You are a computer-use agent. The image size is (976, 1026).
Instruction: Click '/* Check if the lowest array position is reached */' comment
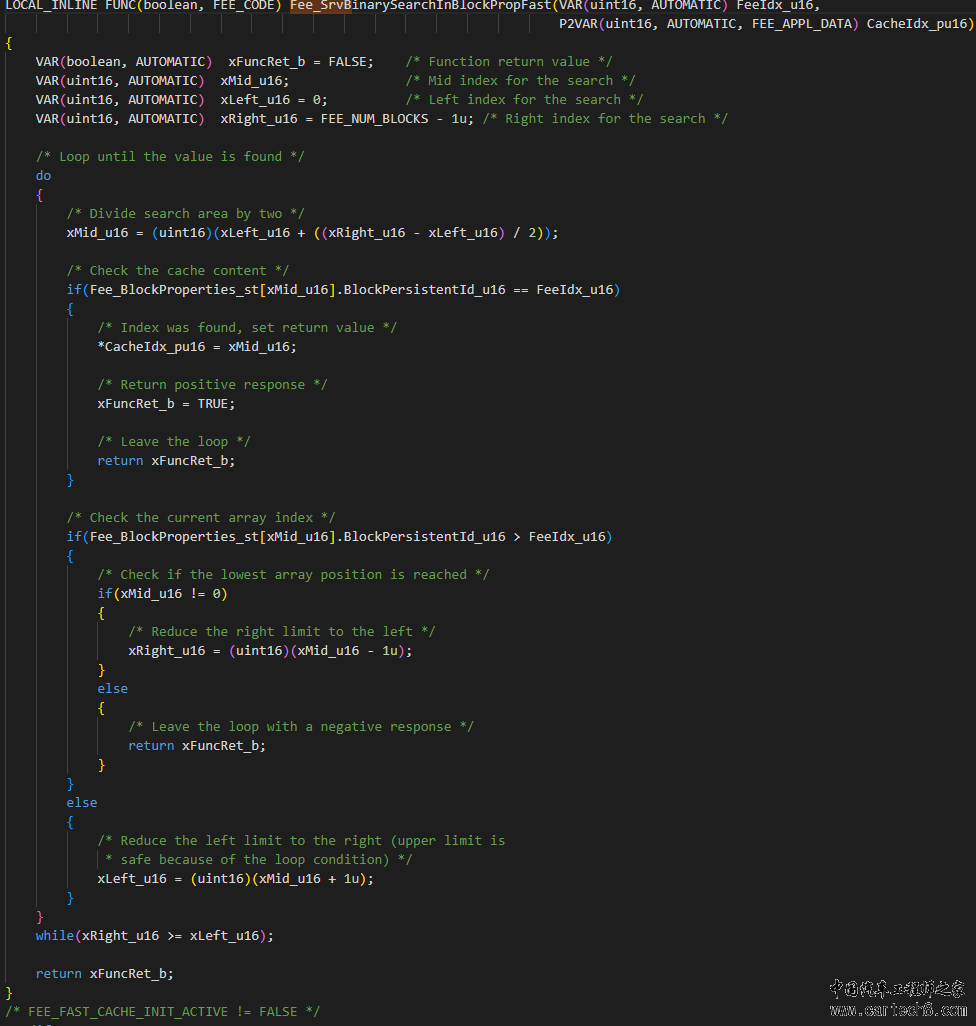pyautogui.click(x=293, y=574)
